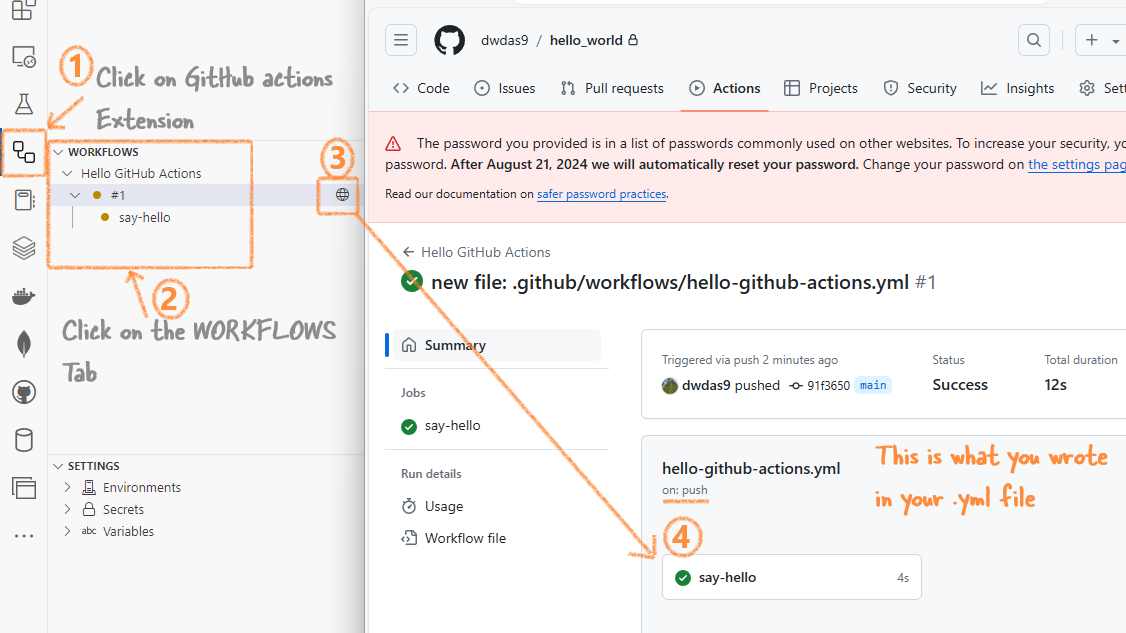Collapse the WORKFLOWS section
This screenshot has width=1126, height=633.
pos(58,152)
